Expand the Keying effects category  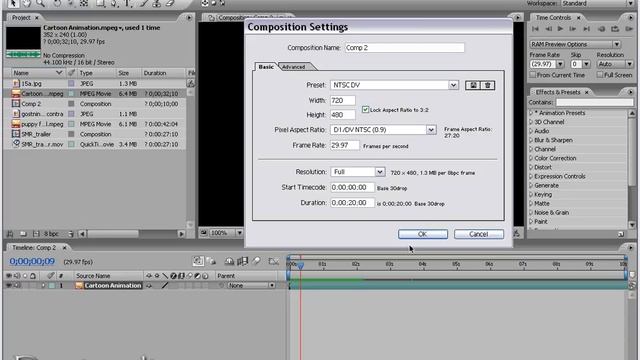click(531, 194)
